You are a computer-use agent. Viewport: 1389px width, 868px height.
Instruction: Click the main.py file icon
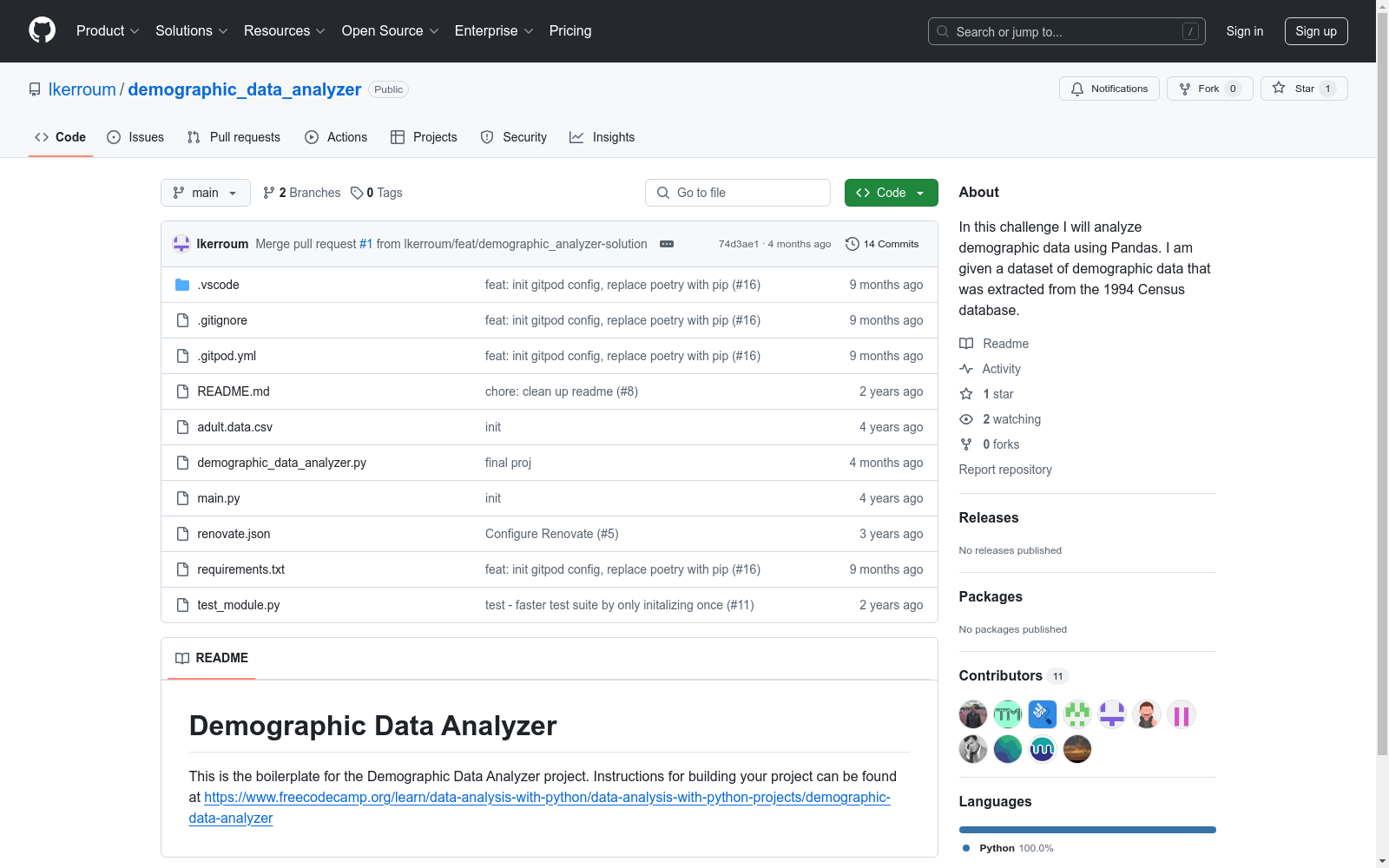[x=182, y=498]
